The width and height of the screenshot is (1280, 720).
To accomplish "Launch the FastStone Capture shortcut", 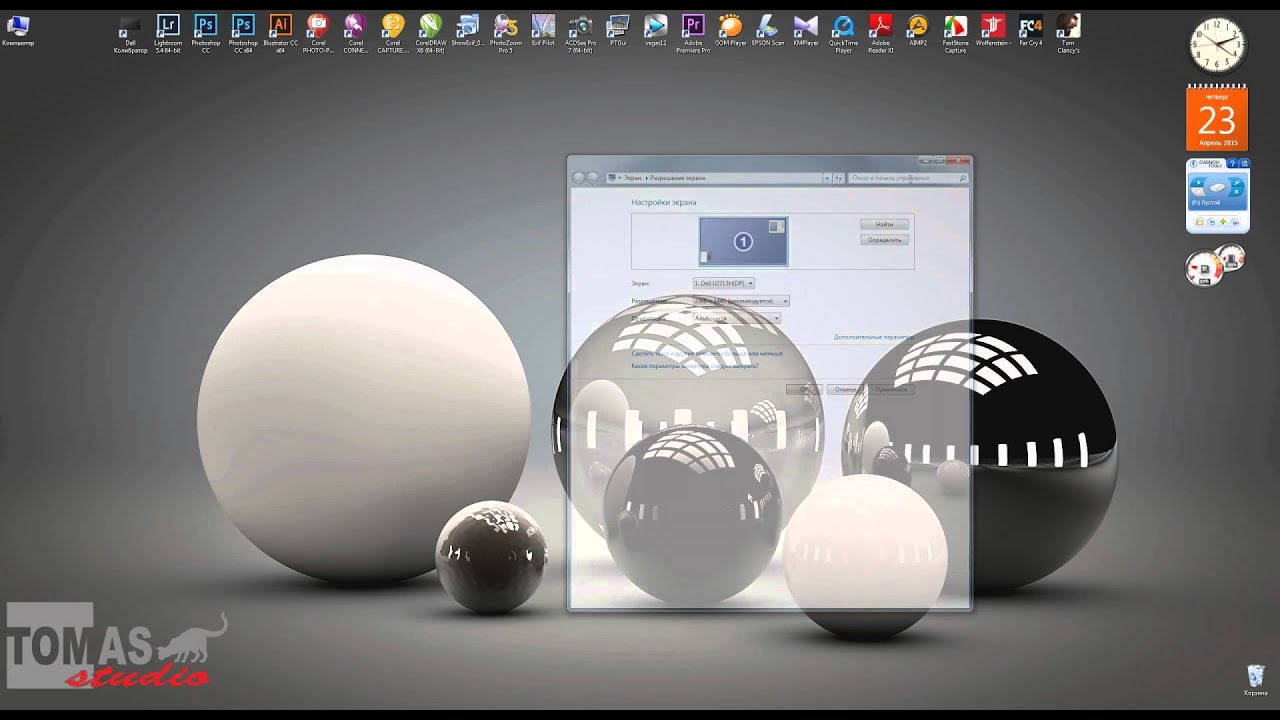I will pyautogui.click(x=956, y=34).
